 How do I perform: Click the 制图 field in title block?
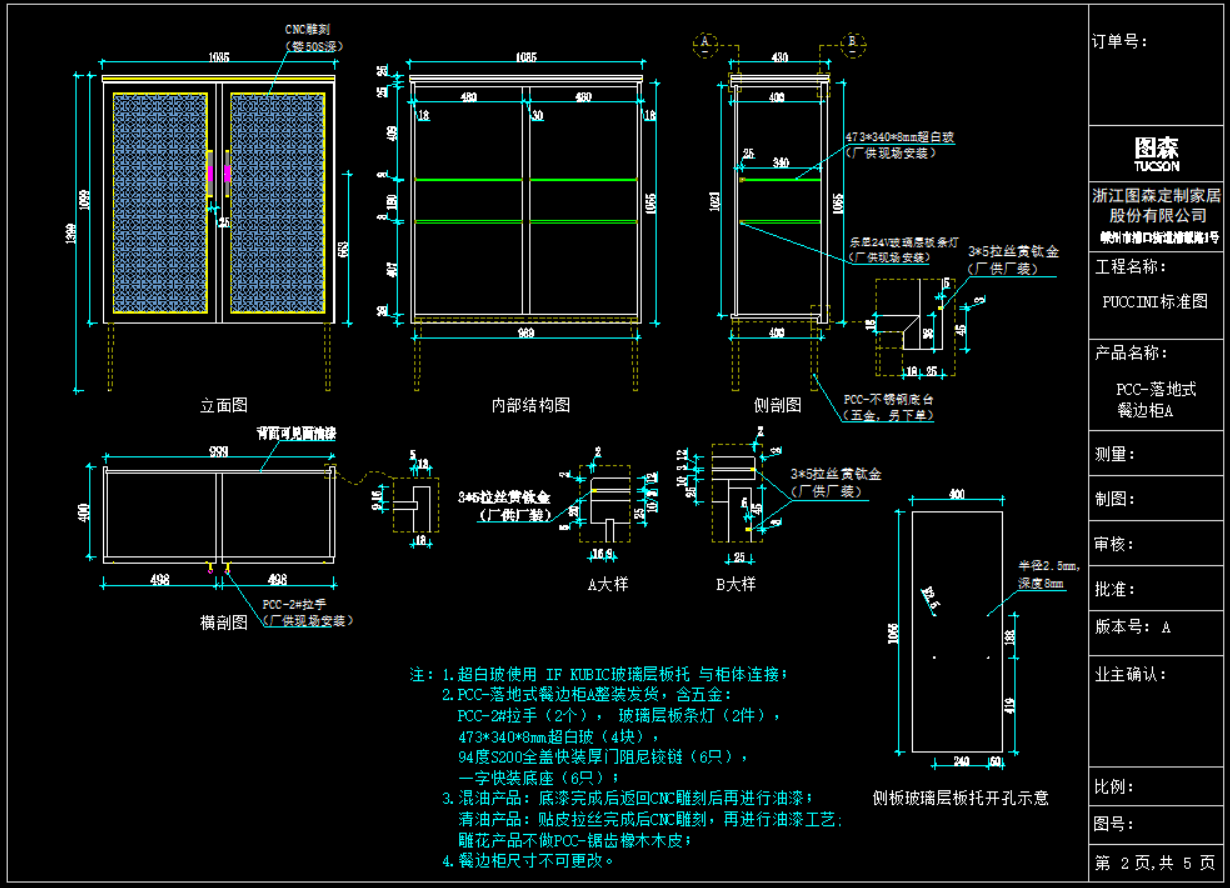1115,499
